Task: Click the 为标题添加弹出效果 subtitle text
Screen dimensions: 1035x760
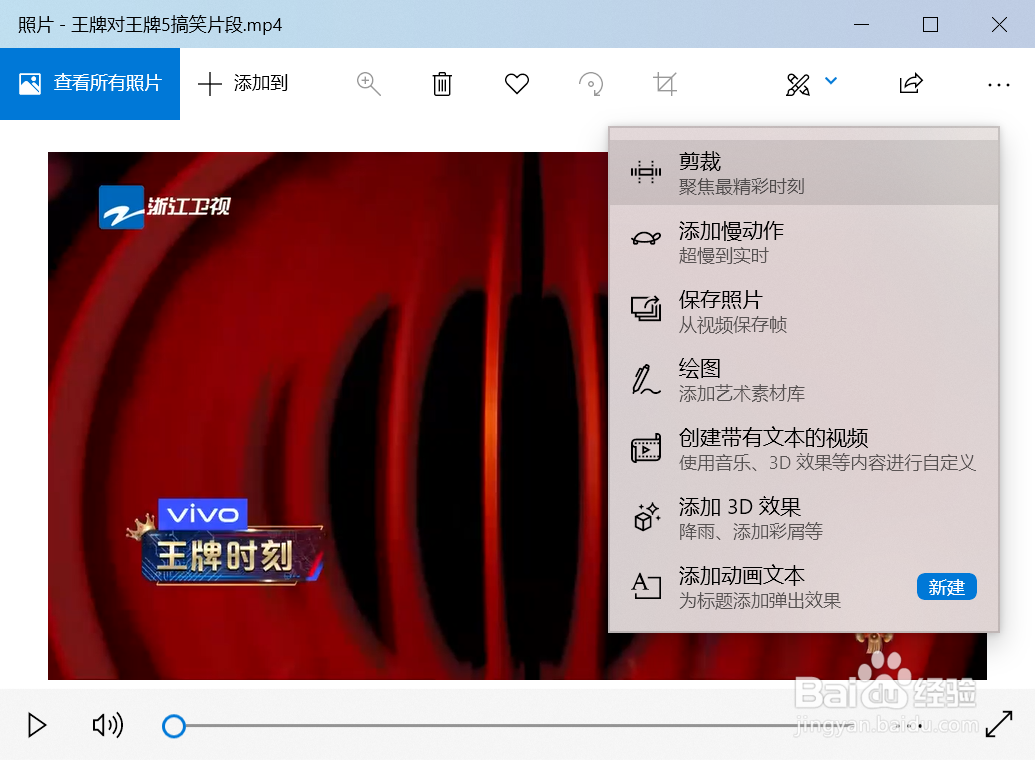Action: coord(760,601)
